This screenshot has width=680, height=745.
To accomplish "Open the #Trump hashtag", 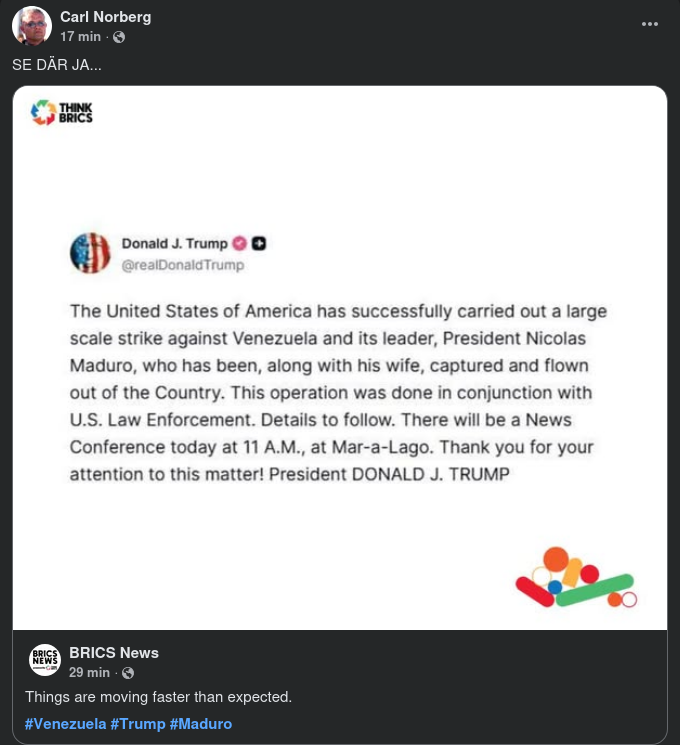I will click(138, 723).
